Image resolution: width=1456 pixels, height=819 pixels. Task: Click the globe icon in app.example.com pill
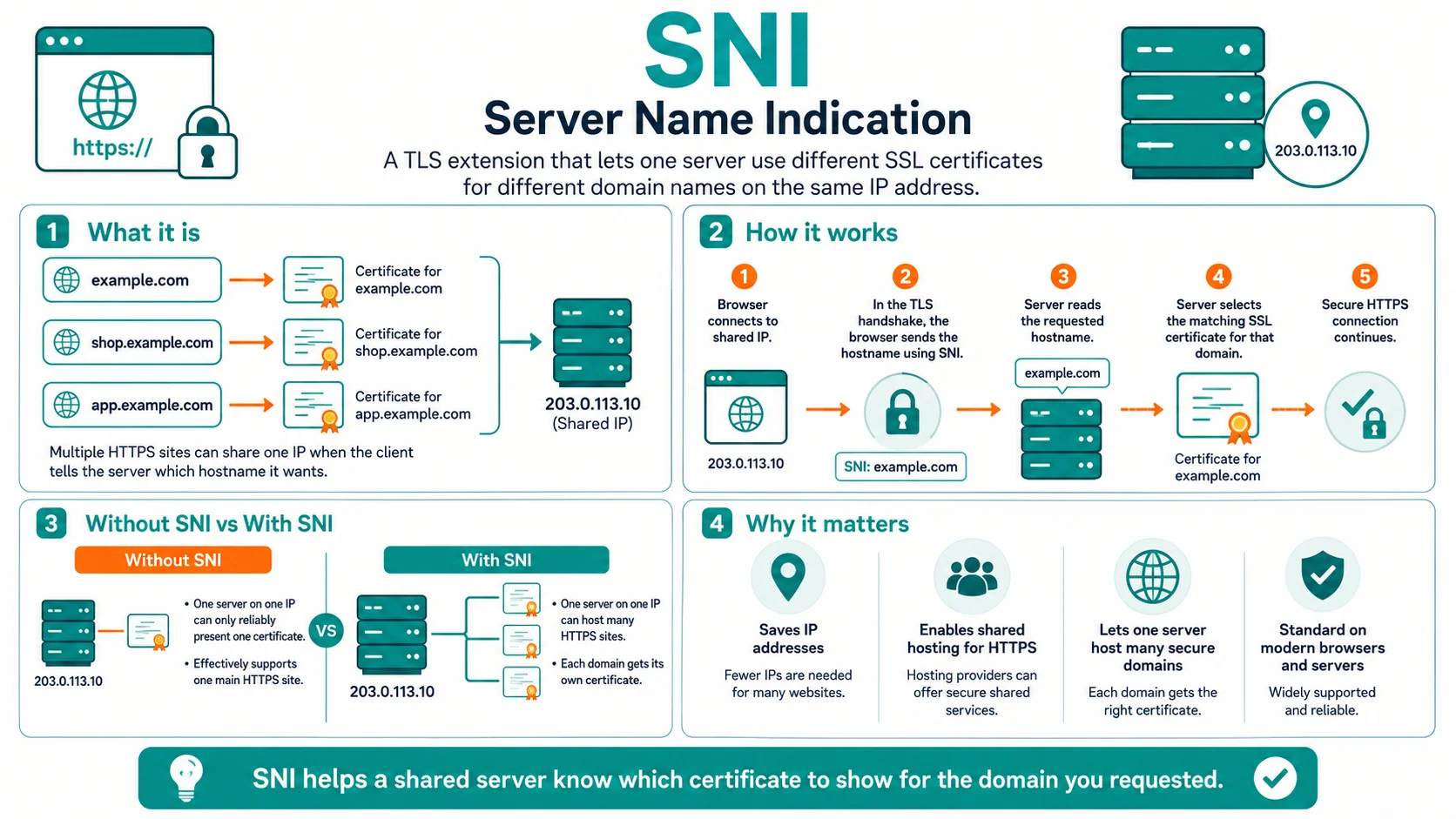pos(67,405)
